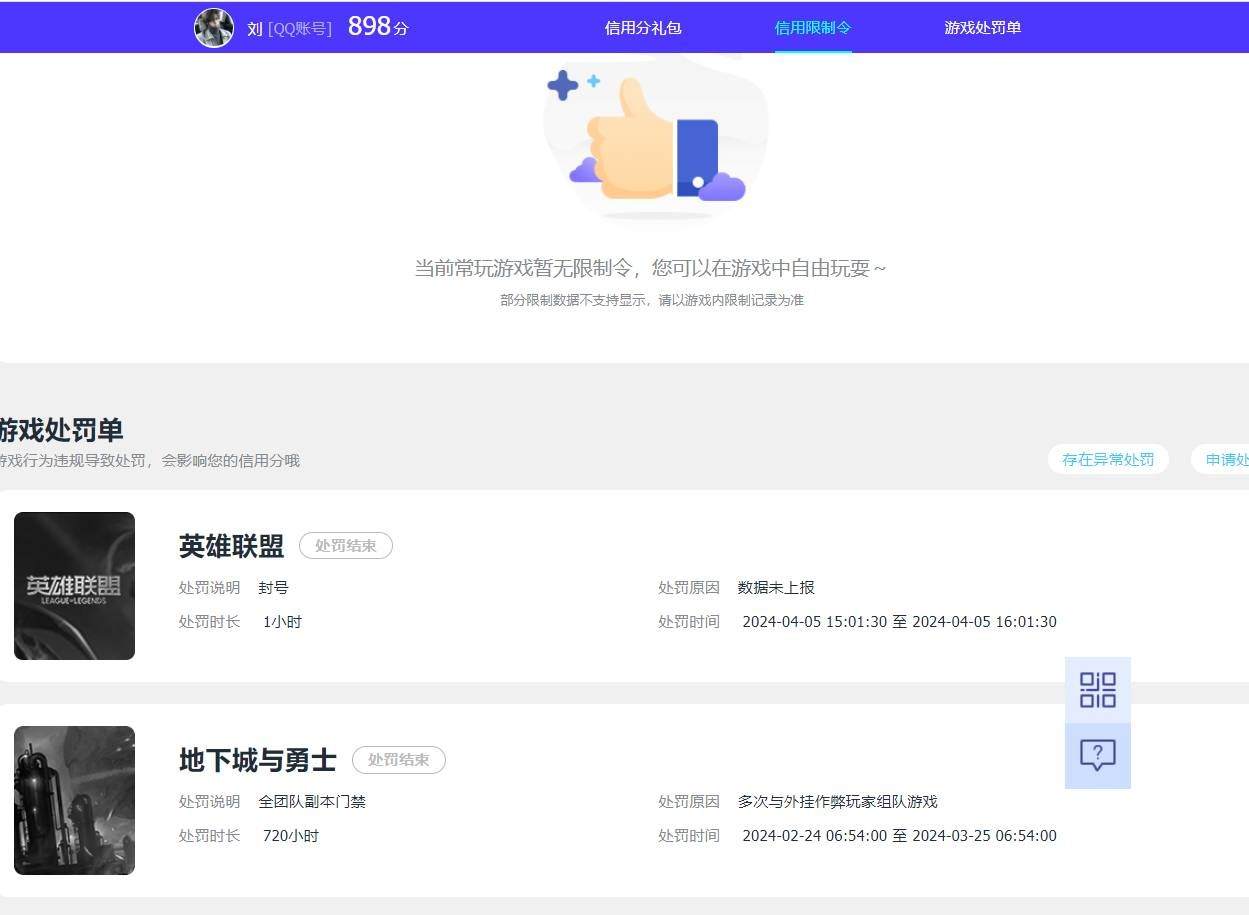
Task: Click the 多次与外挂作弊玩家组队游戏 reason text
Action: (x=837, y=802)
